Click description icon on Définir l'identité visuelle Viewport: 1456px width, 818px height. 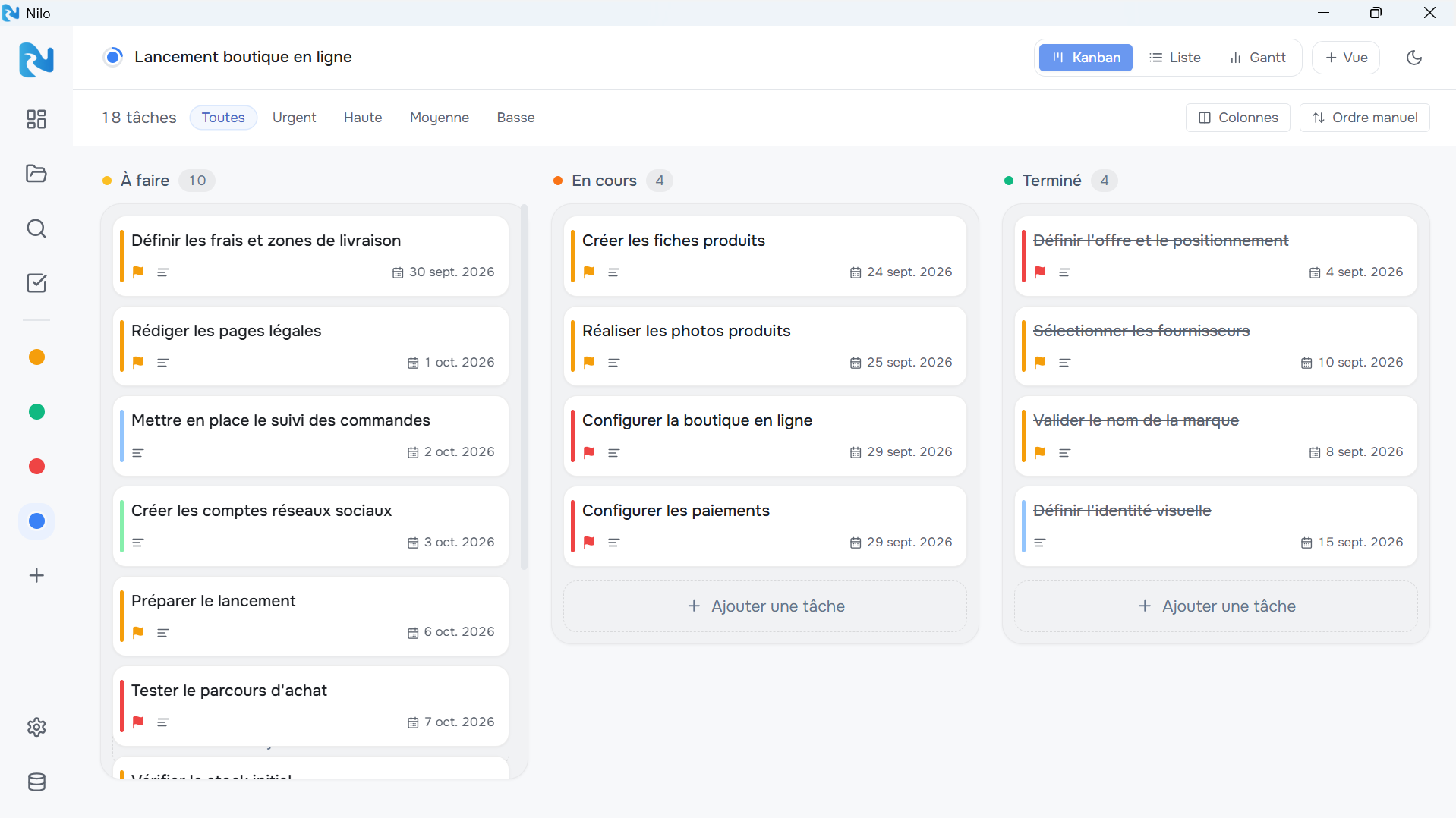point(1040,543)
